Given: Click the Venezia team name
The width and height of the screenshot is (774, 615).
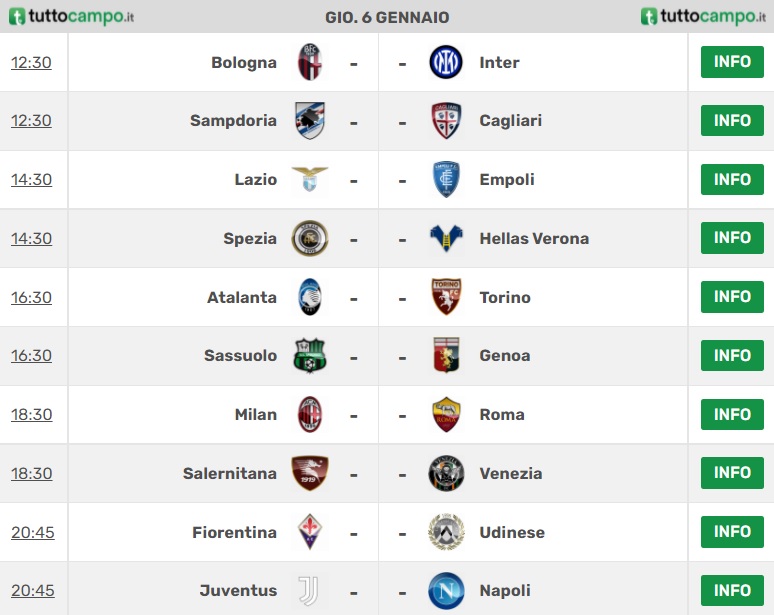Looking at the screenshot, I should coord(511,473).
